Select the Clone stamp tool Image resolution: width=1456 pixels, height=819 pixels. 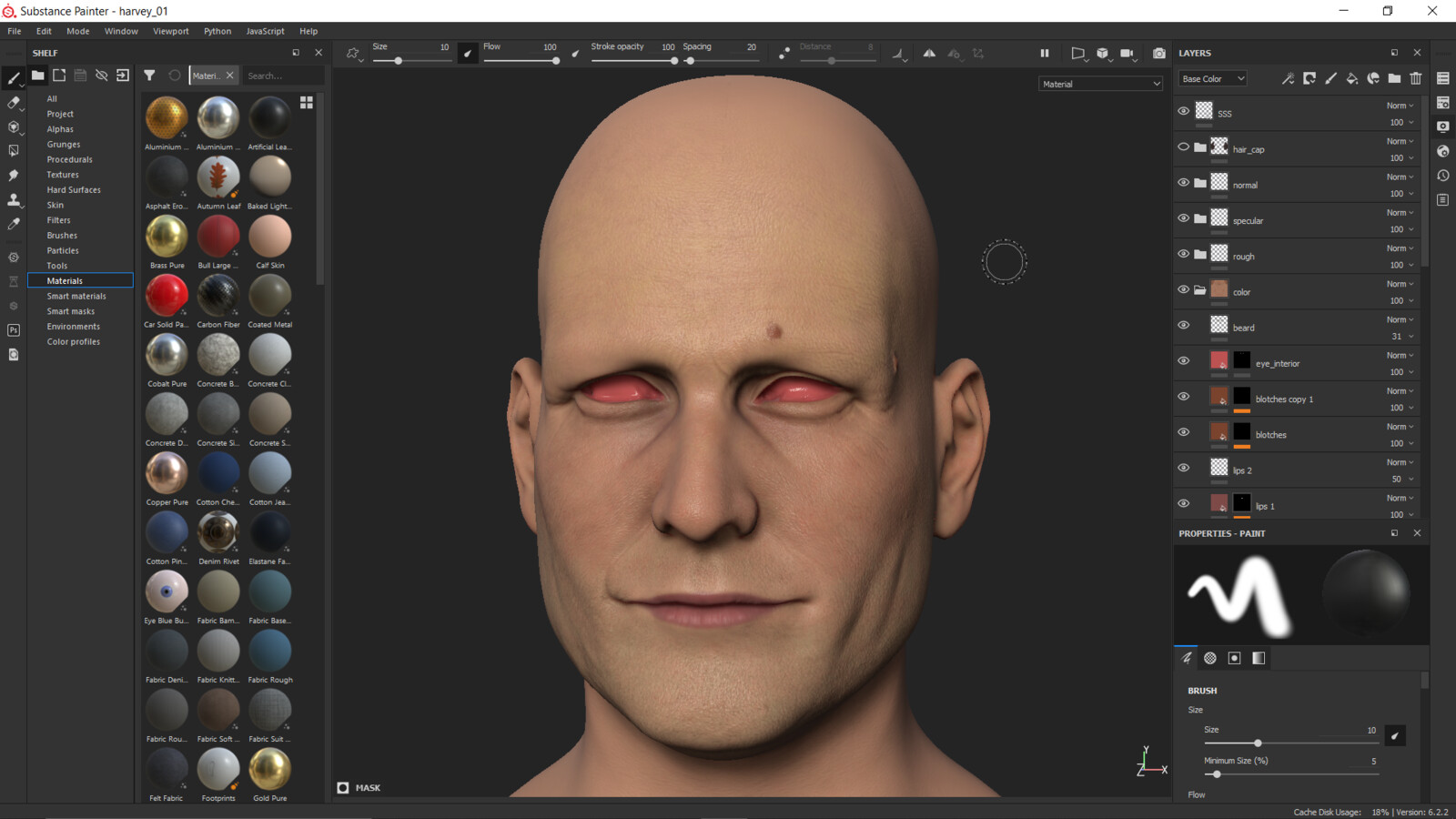(x=14, y=199)
